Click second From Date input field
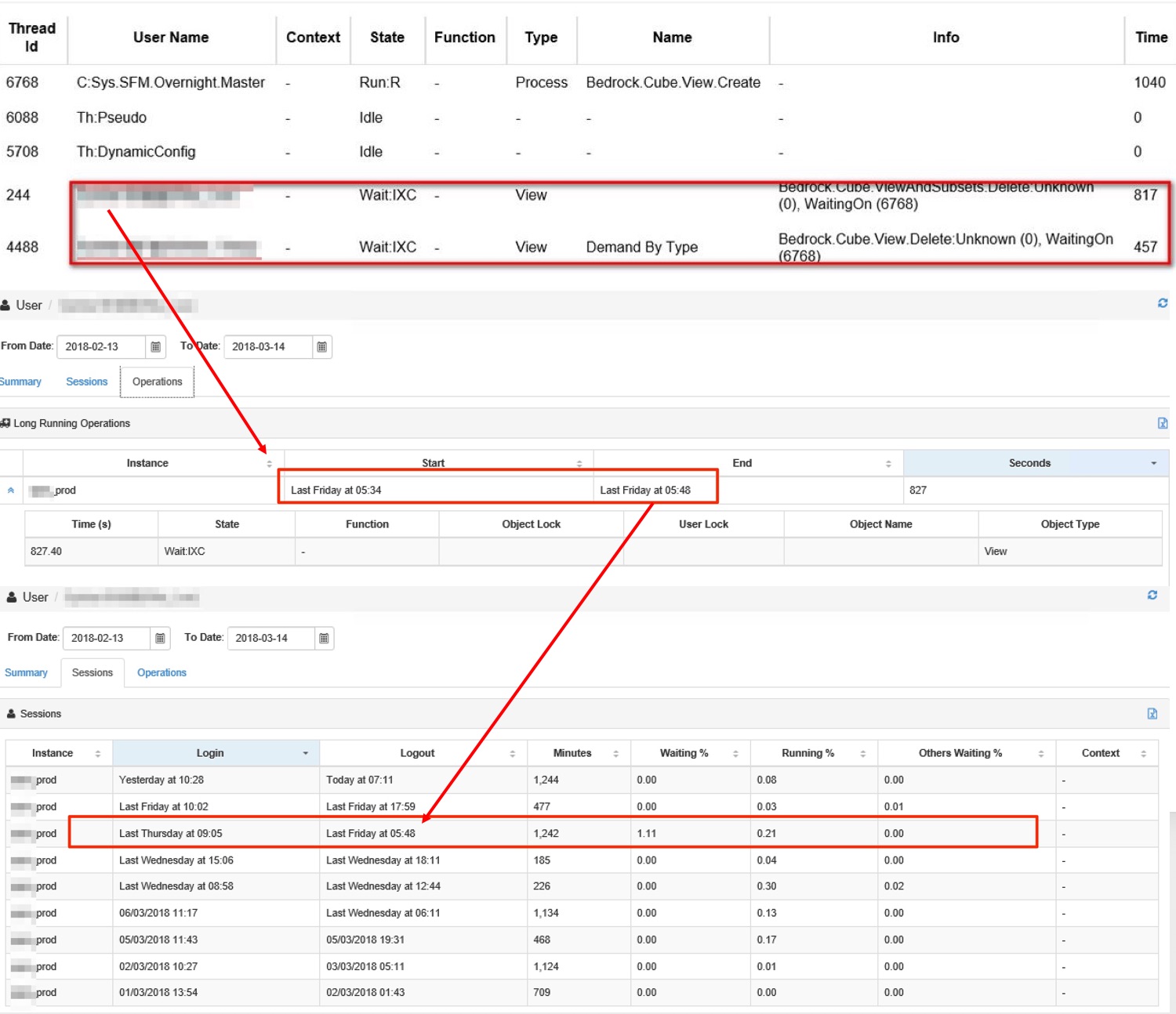Image resolution: width=1176 pixels, height=1014 pixels. [106, 638]
